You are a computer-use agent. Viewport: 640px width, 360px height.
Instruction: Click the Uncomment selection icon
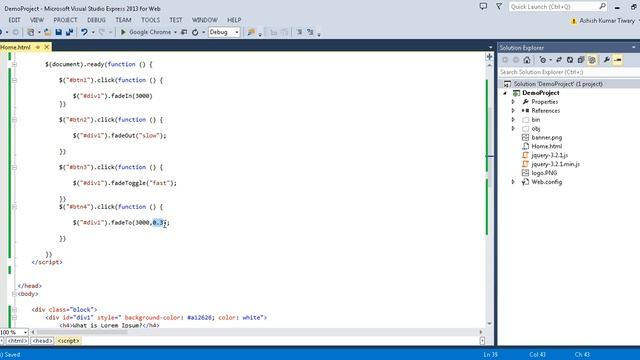pos(310,32)
